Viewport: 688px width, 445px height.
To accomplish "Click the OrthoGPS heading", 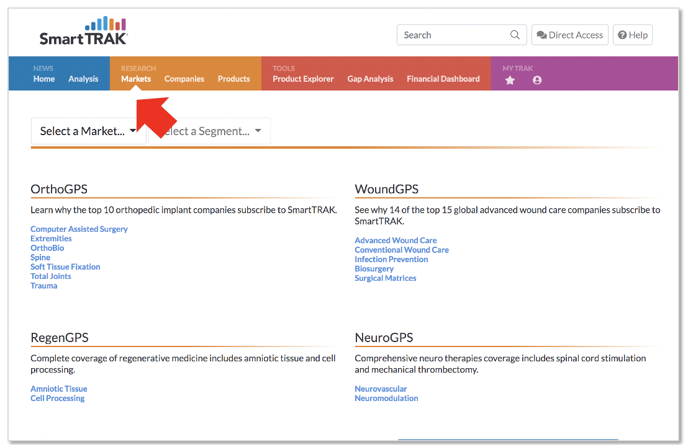I will [59, 189].
